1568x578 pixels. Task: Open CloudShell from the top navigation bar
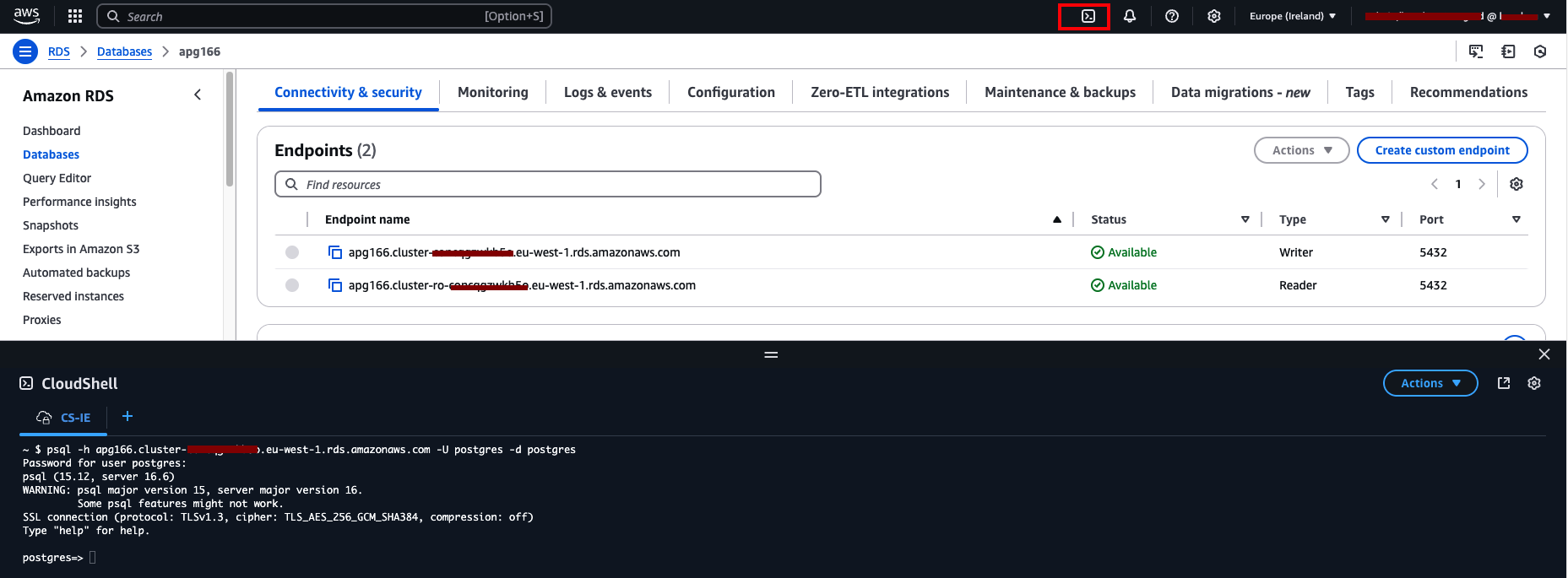[x=1088, y=16]
